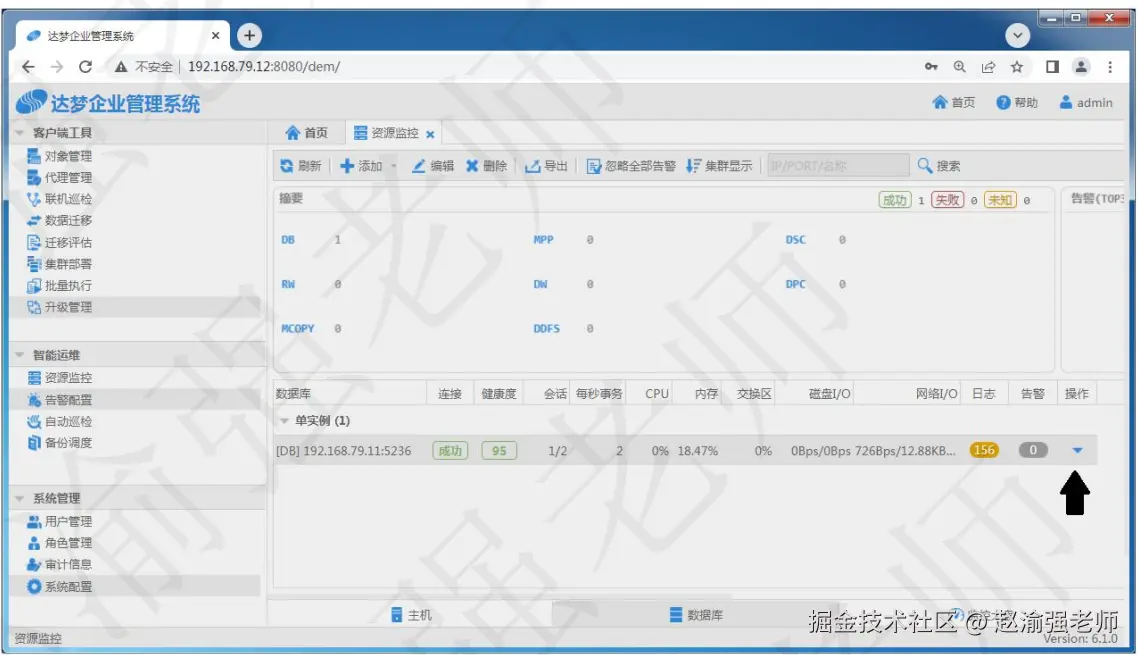Switch to the 主机 bottom tab

tap(411, 615)
